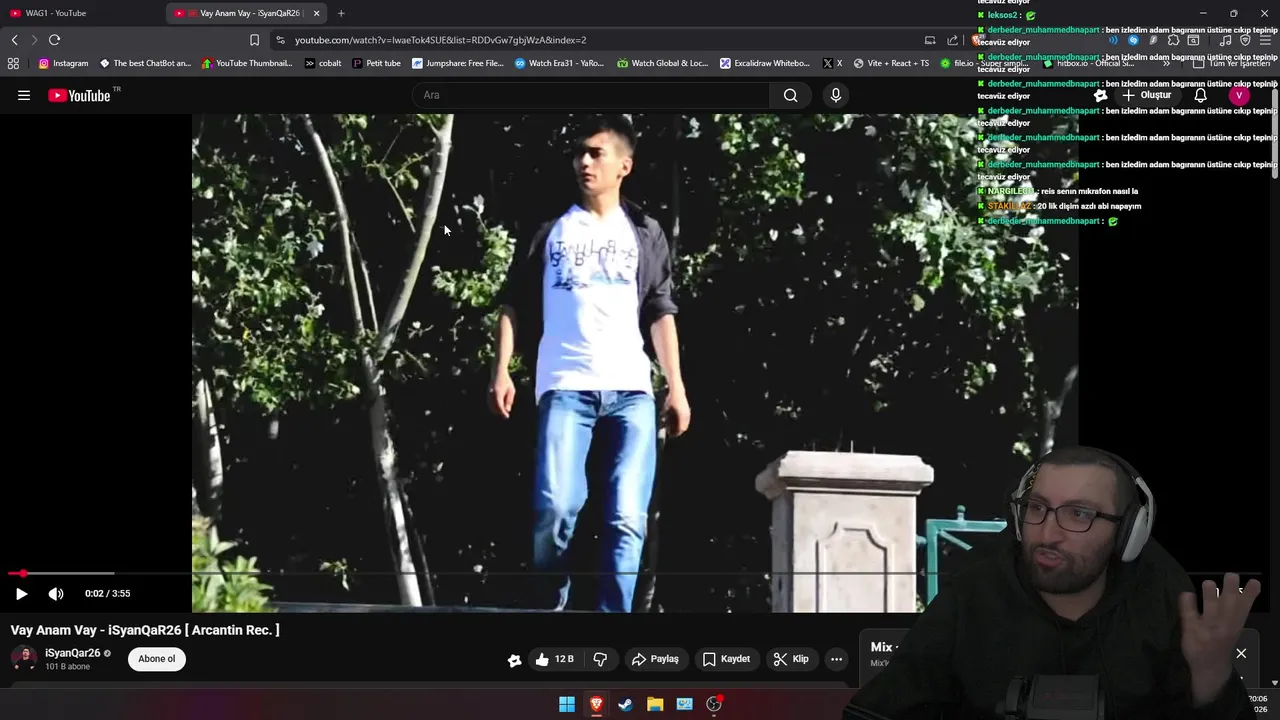Open the Instagram bookmark

pos(63,63)
